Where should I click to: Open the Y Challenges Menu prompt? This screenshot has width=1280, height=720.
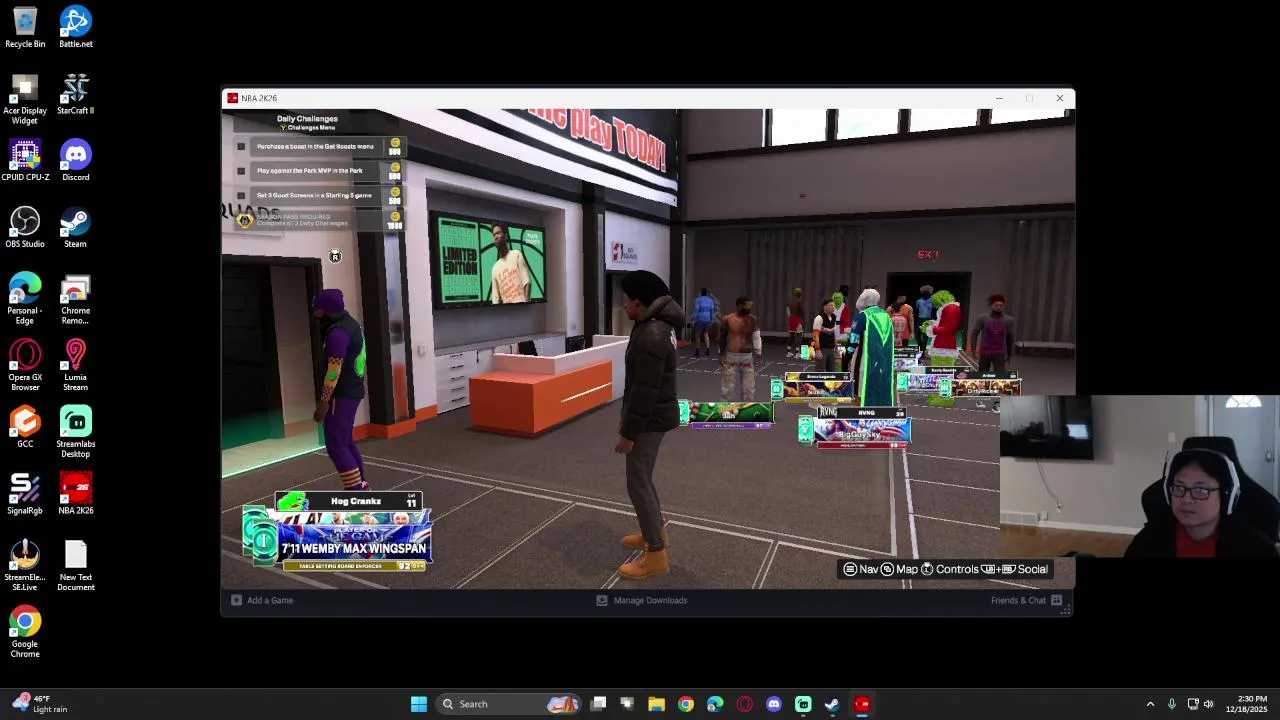pyautogui.click(x=307, y=128)
